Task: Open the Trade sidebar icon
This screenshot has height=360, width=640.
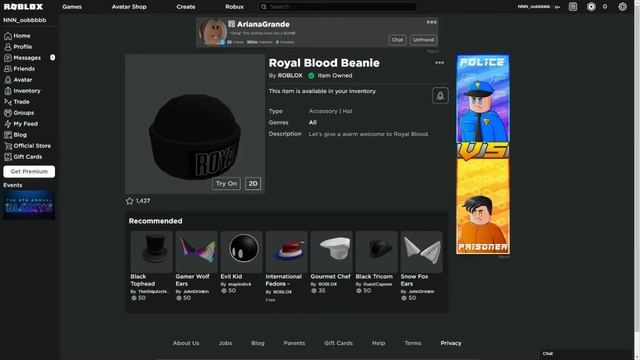Action: point(8,102)
